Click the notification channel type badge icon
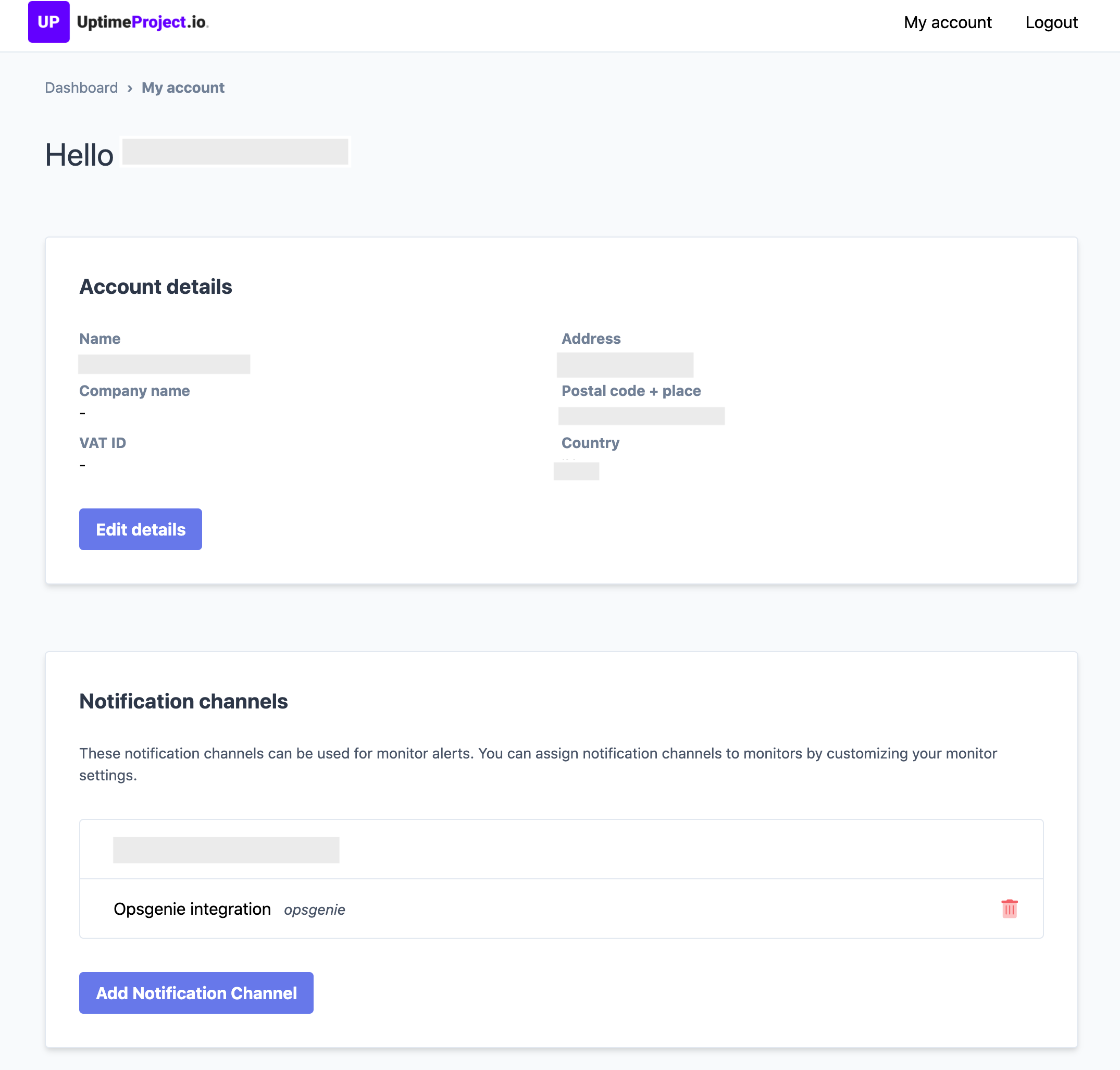1120x1070 pixels. [315, 909]
